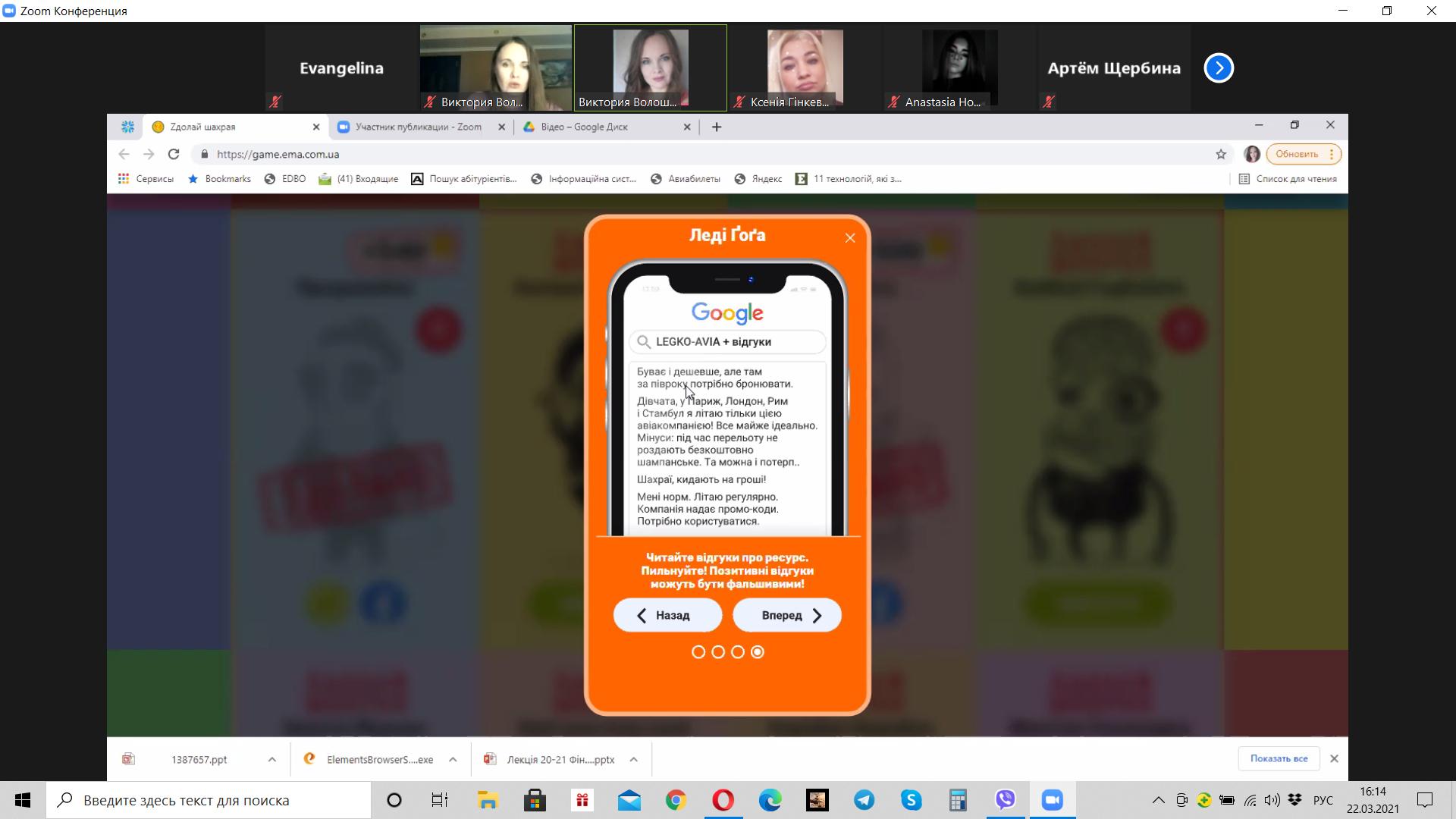Select the third slide indicator dot
This screenshot has height=819, width=1456.
point(738,652)
